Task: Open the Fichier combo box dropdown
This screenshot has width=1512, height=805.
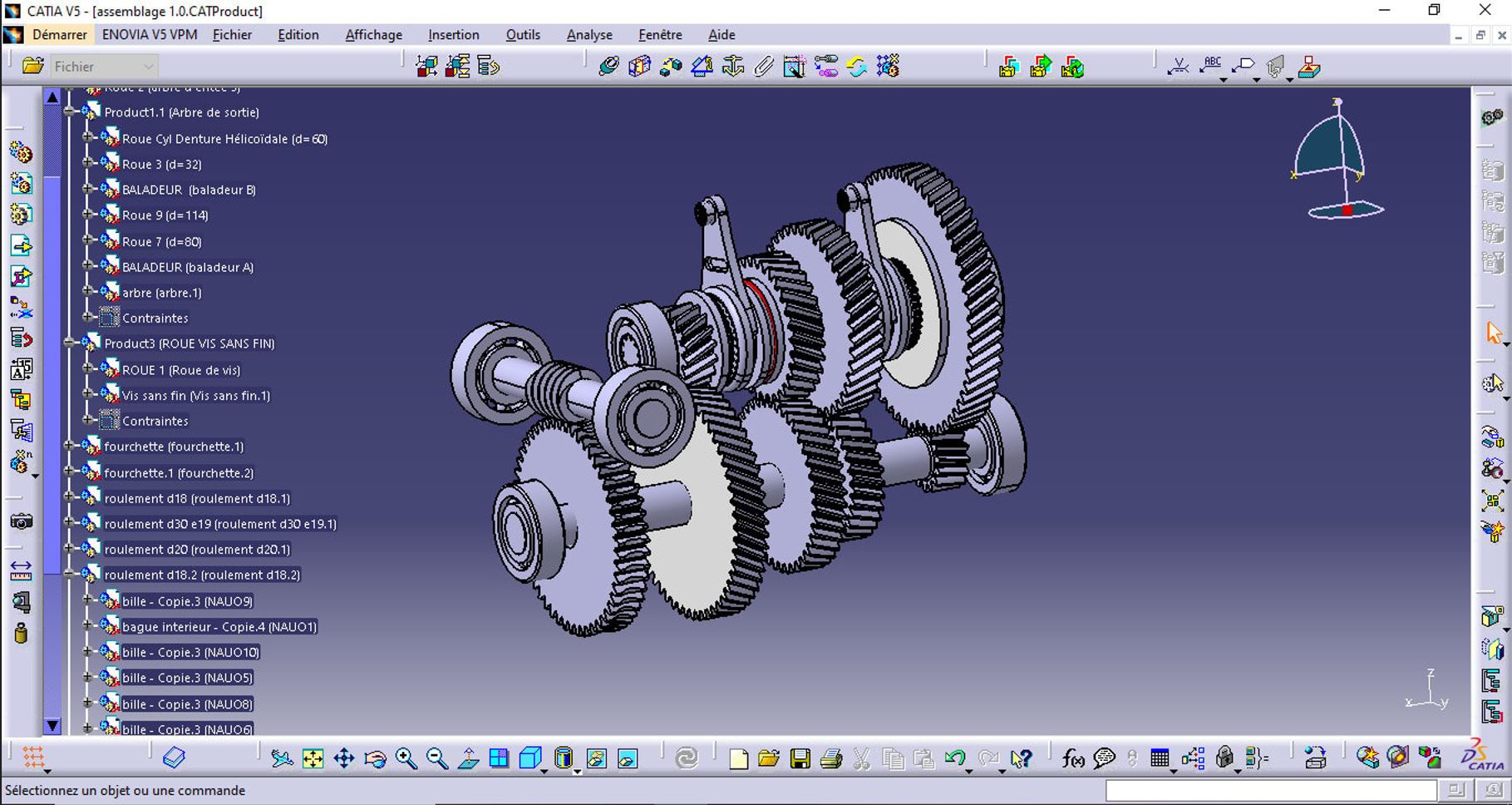Action: click(x=148, y=67)
